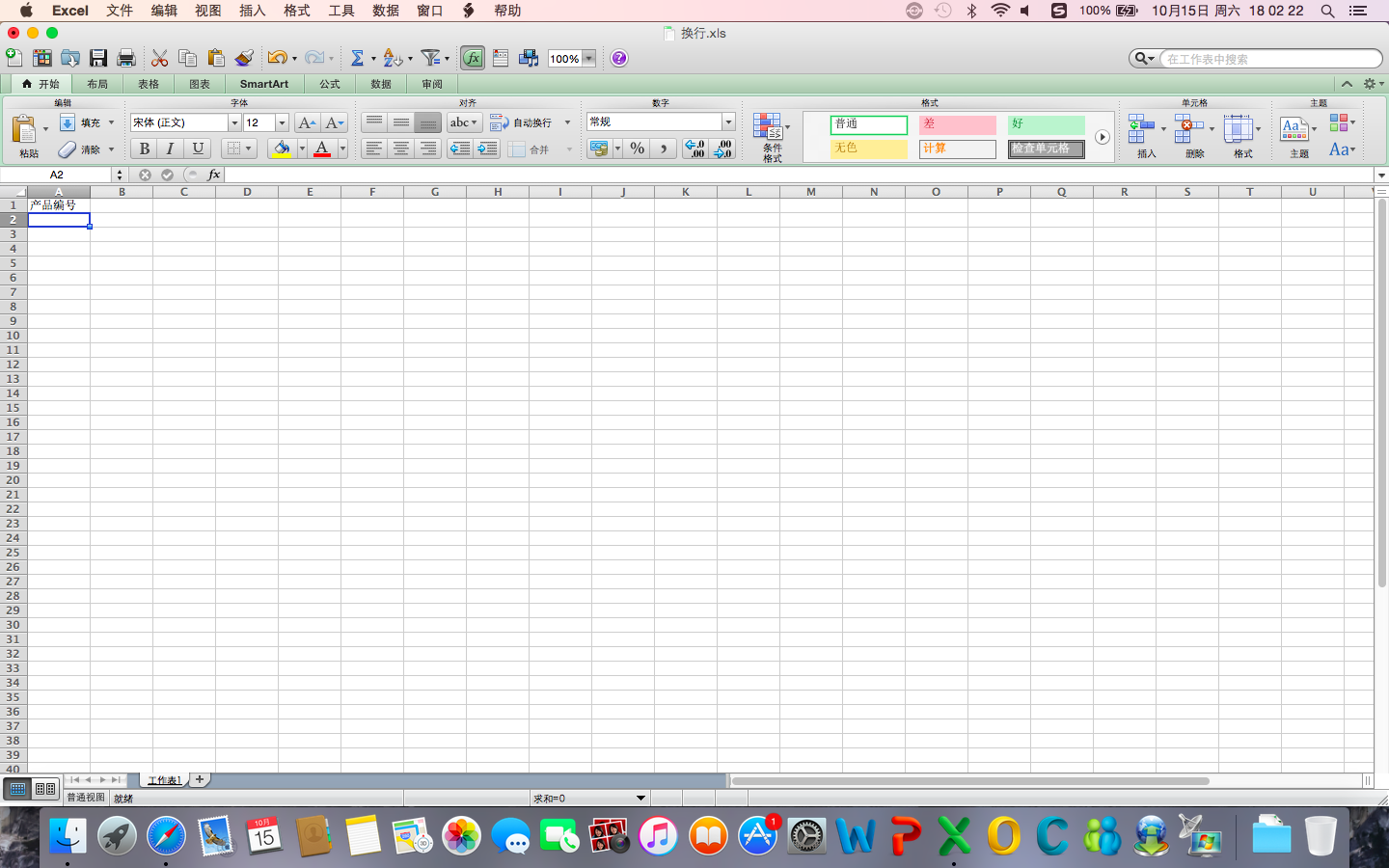Click the Filter funnel icon

point(430,58)
